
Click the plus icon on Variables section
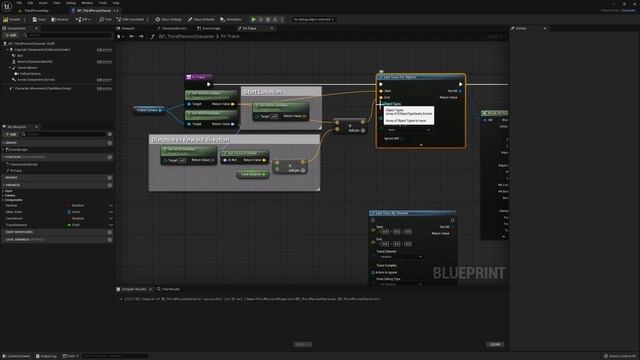(110, 185)
